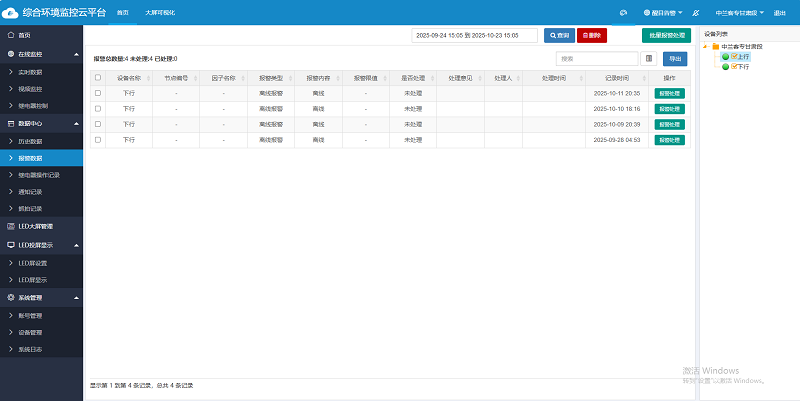The height and width of the screenshot is (401, 800).
Task: Click the green status icon beside 下行
Action: click(x=725, y=67)
